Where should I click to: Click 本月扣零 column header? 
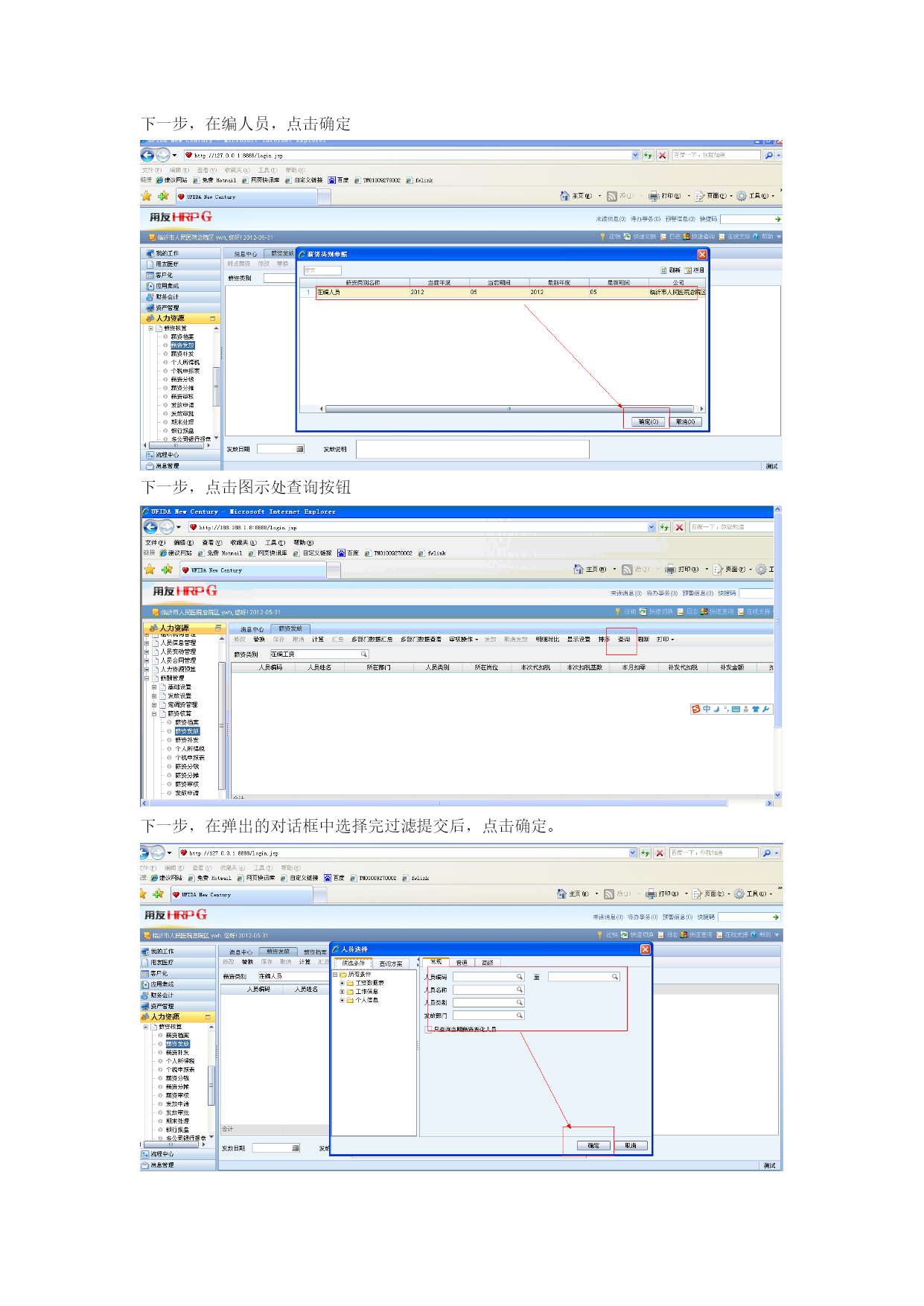point(634,667)
